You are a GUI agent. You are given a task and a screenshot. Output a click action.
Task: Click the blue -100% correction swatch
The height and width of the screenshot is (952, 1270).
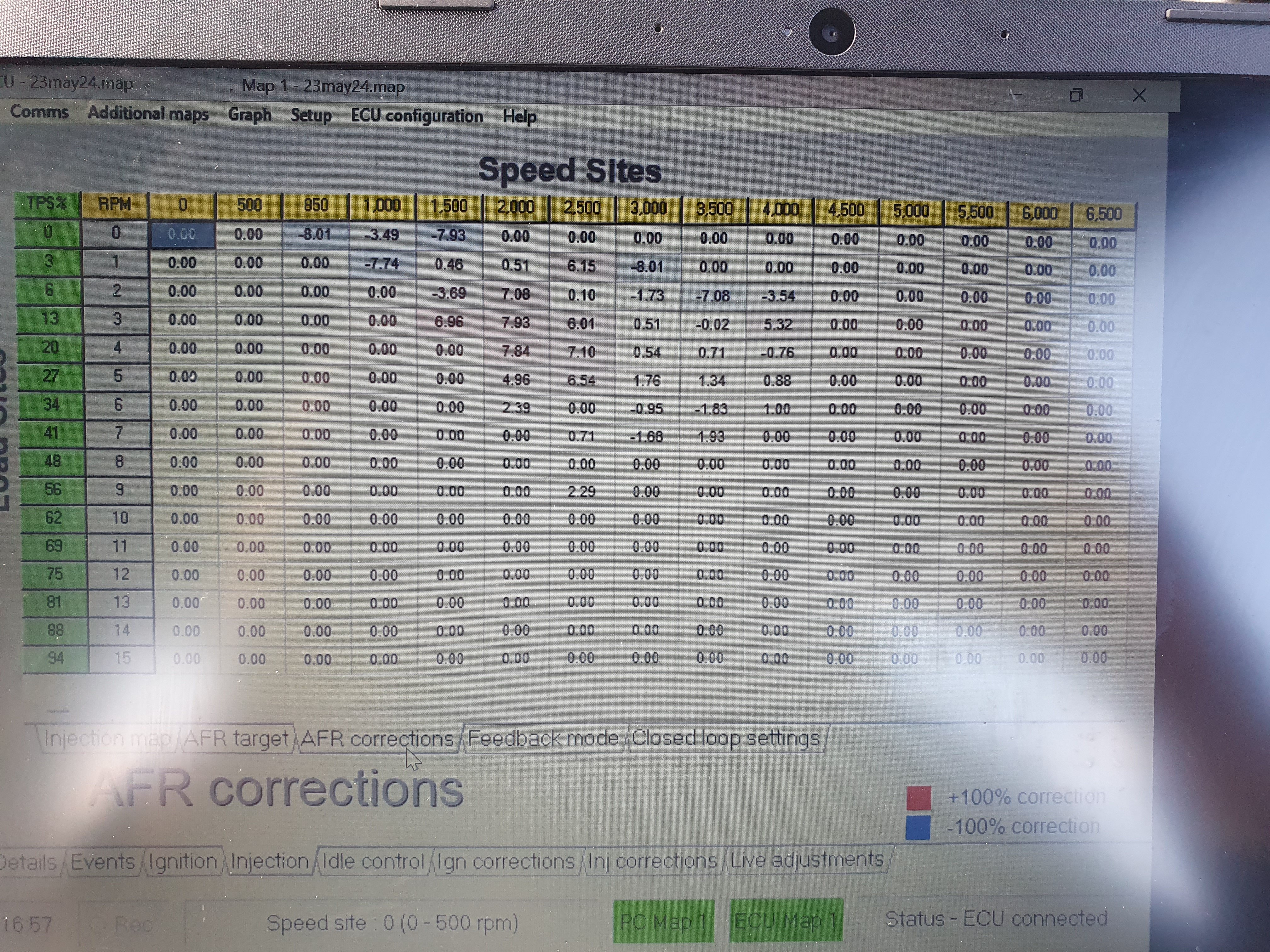click(918, 827)
